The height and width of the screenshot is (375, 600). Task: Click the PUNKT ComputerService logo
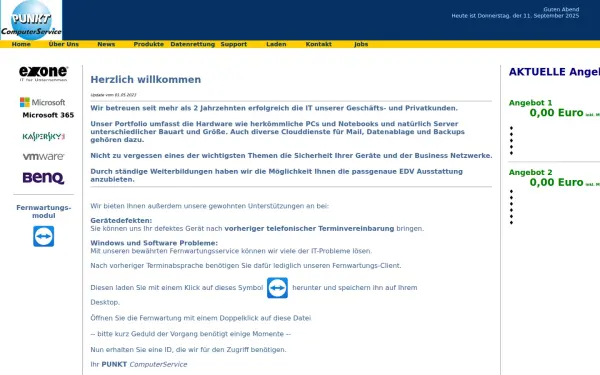pyautogui.click(x=31, y=20)
